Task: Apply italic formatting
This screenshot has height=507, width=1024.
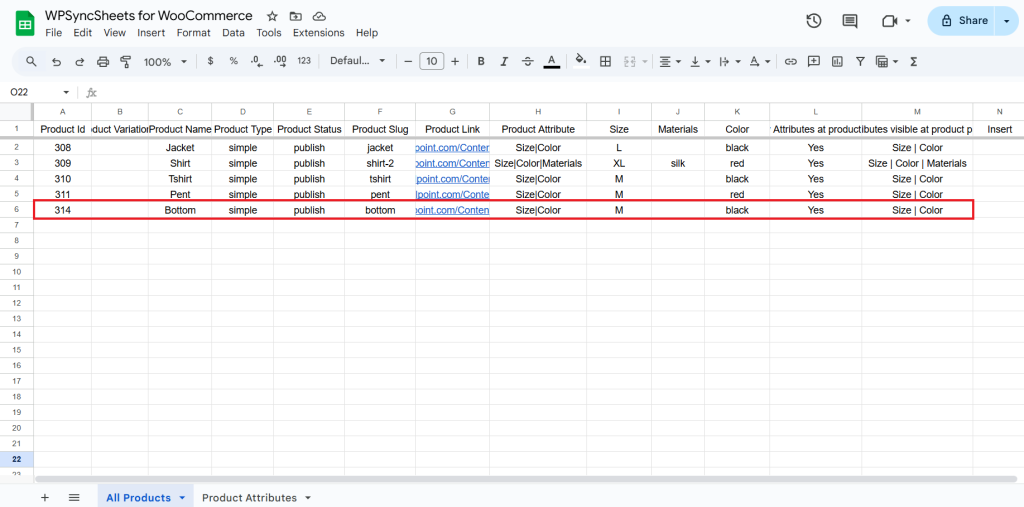Action: click(x=504, y=61)
